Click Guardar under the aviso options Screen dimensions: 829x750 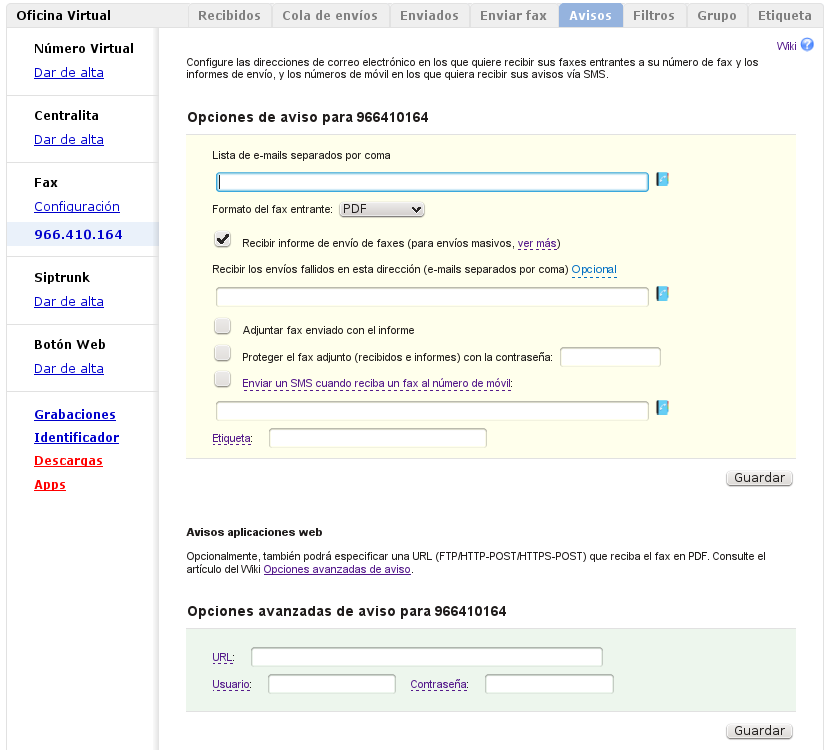coord(759,477)
